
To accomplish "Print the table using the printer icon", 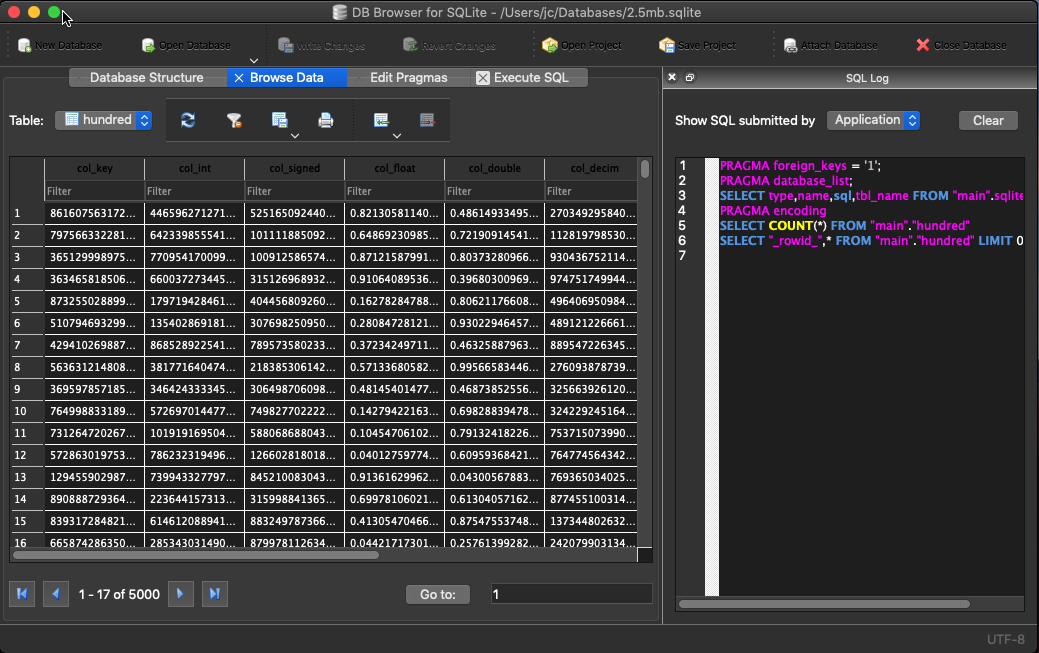I will click(x=325, y=120).
